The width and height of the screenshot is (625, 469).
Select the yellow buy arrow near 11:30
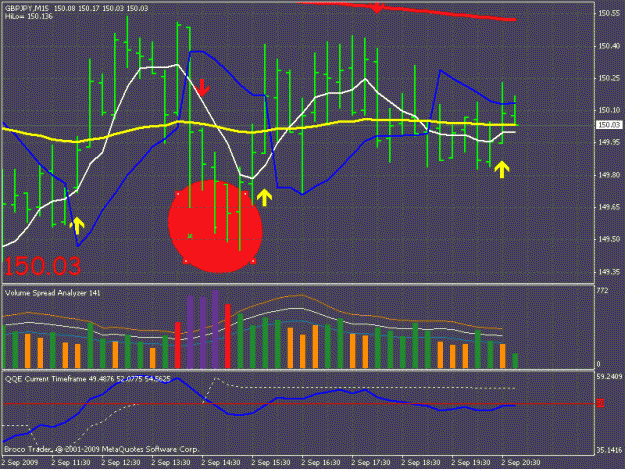coord(77,226)
